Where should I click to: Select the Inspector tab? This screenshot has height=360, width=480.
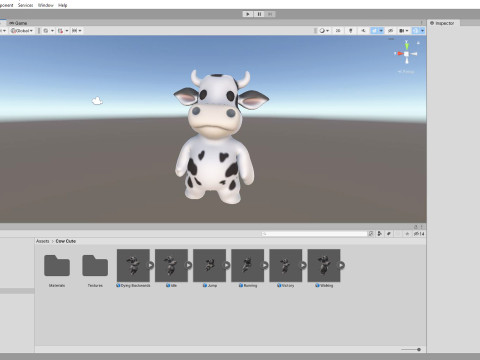click(x=442, y=23)
